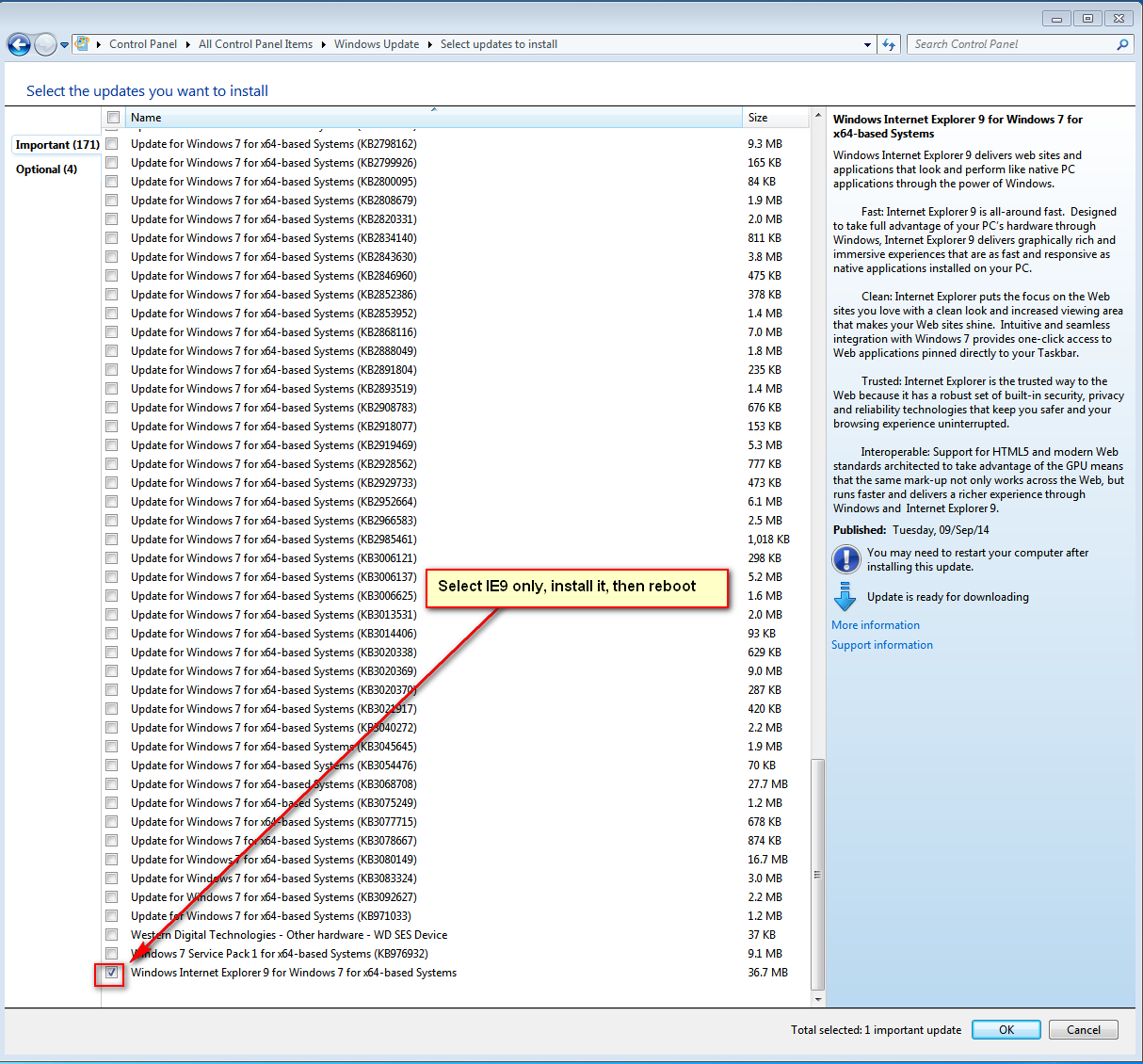This screenshot has height=1064, width=1143.
Task: Check the Windows 7 Service Pack 1 checkbox
Action: pyautogui.click(x=112, y=954)
